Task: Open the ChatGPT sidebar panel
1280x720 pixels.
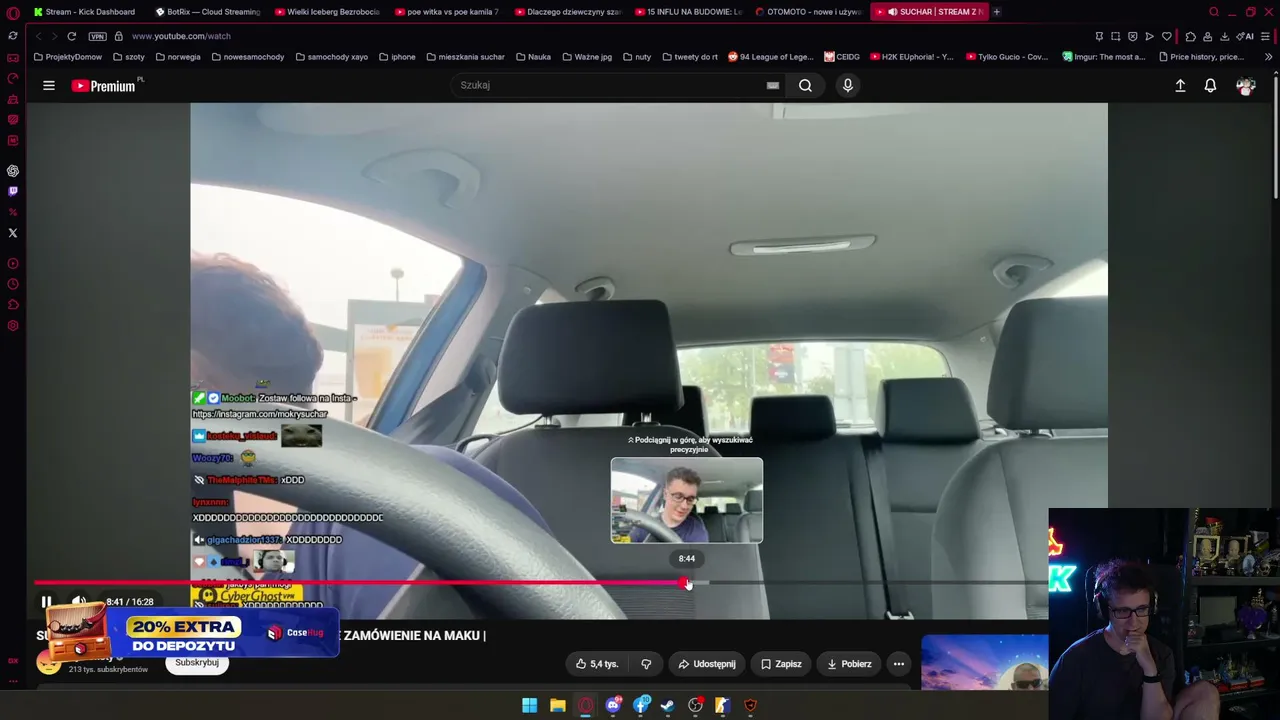Action: [13, 171]
